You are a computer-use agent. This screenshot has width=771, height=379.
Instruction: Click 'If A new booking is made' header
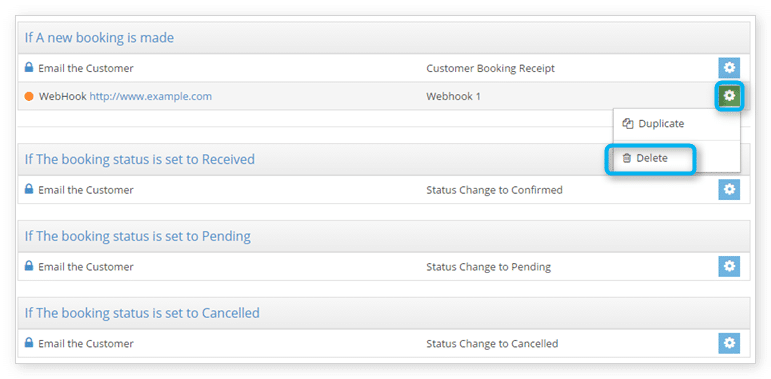click(99, 37)
